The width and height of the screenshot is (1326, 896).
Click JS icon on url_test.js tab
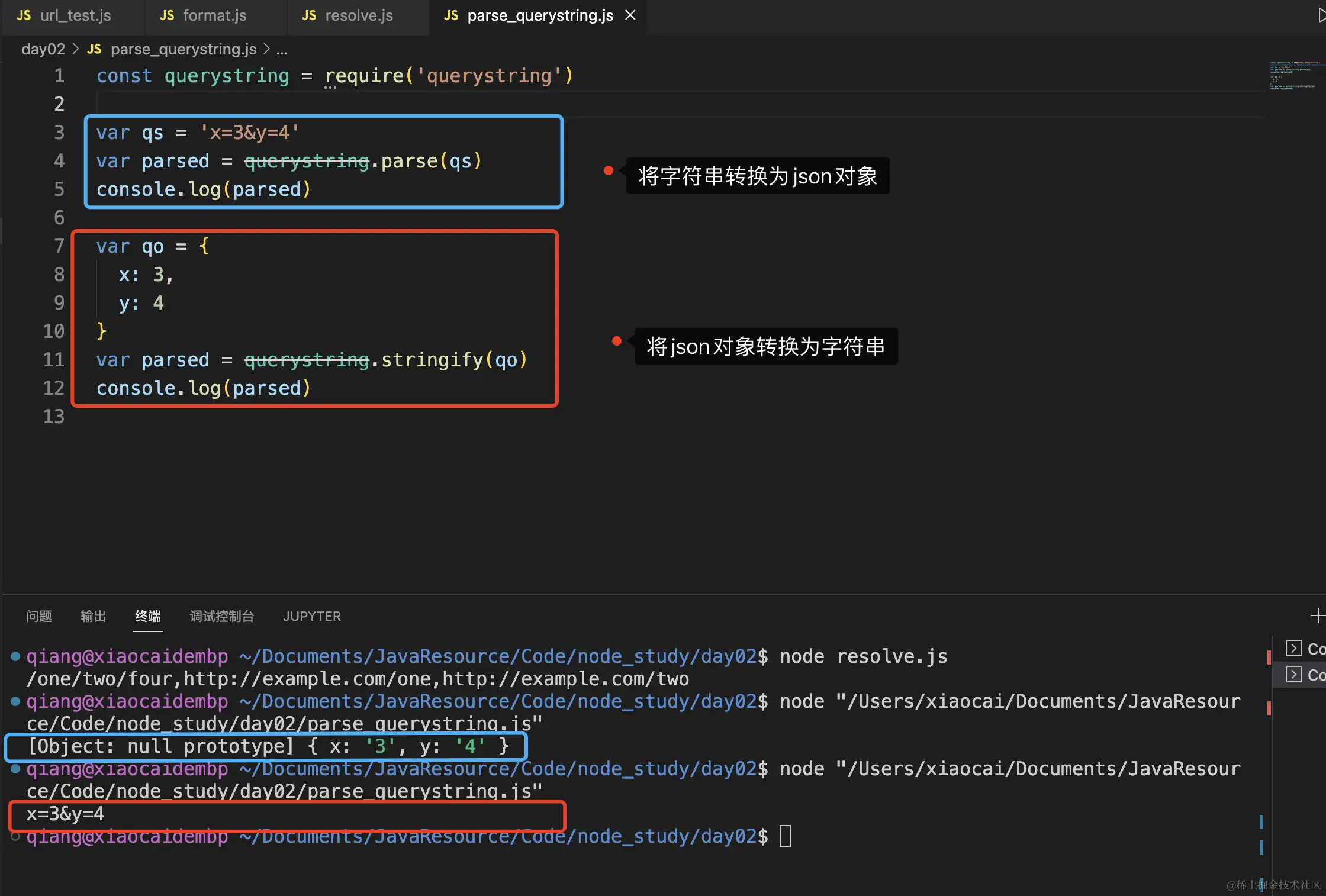[24, 15]
